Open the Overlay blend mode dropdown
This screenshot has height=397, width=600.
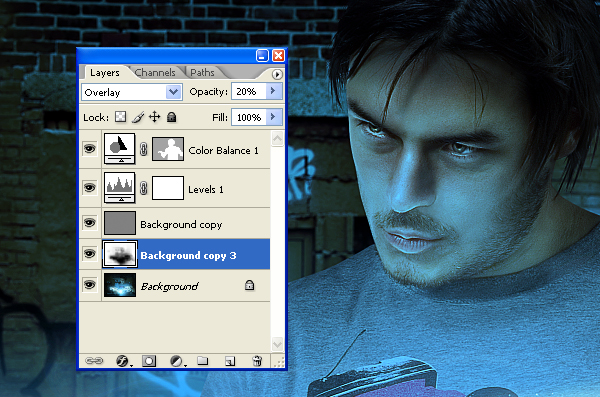(x=174, y=92)
